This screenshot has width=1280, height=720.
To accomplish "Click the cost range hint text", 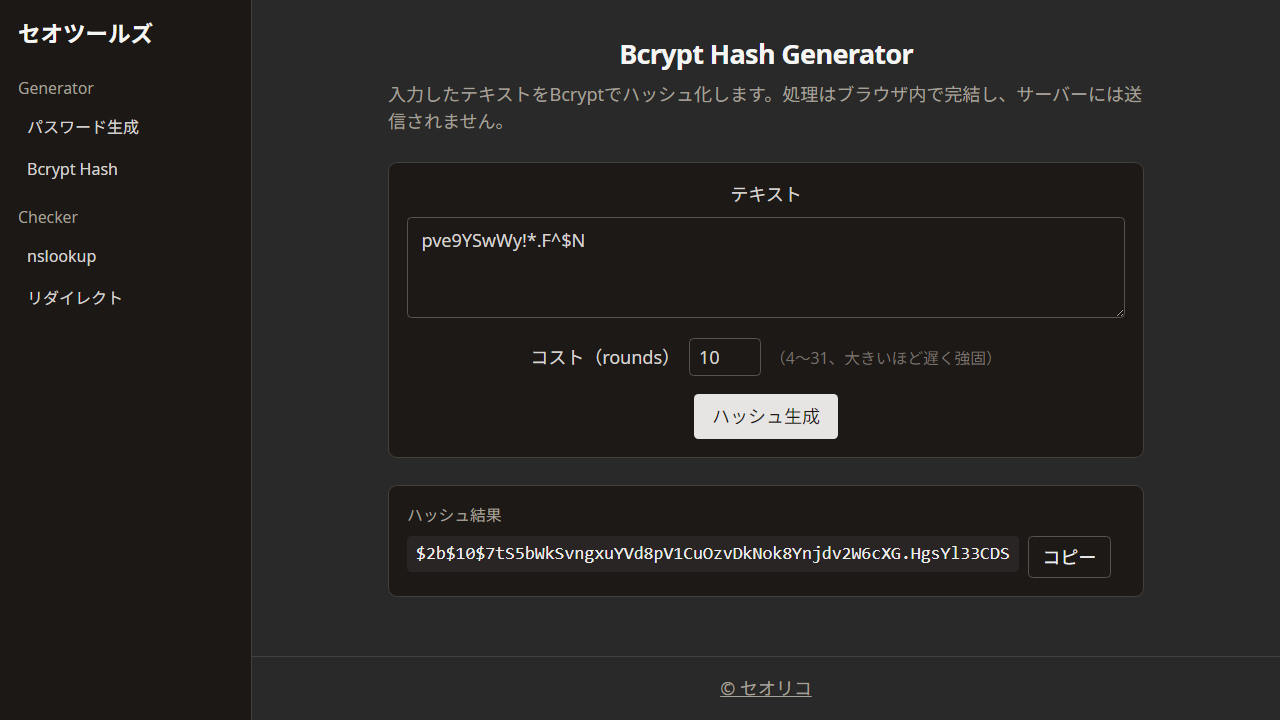I will pyautogui.click(x=885, y=358).
